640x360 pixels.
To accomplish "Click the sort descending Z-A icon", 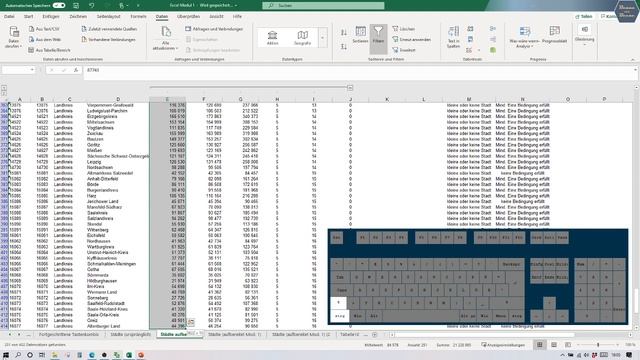I will [344, 47].
